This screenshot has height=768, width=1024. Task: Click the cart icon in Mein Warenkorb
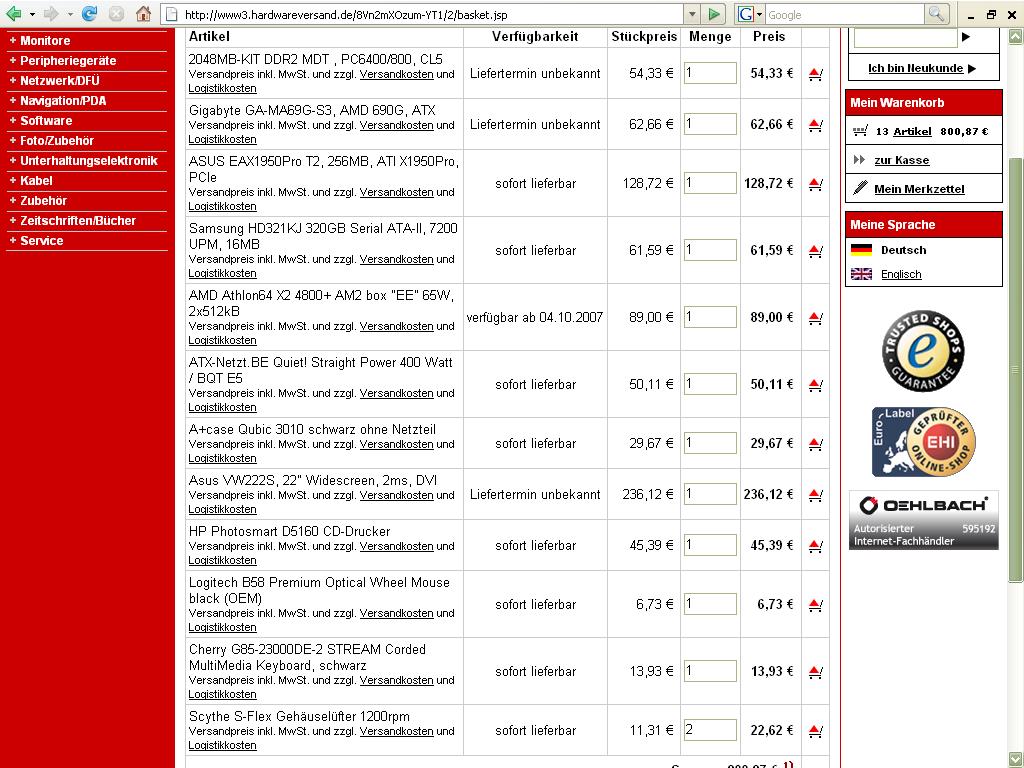860,131
